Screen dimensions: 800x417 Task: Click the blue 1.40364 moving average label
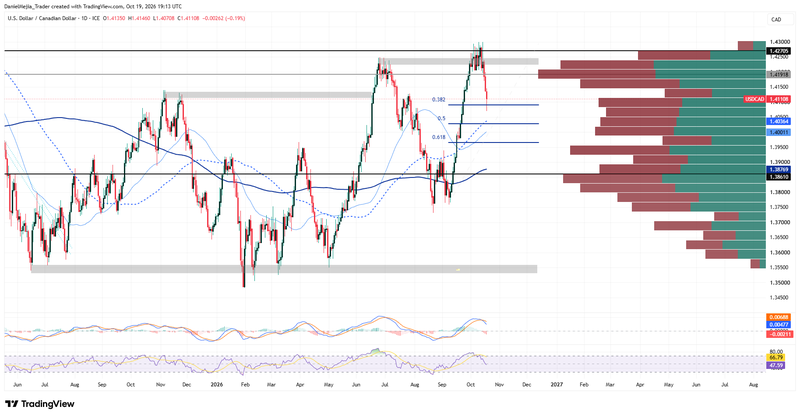point(779,121)
